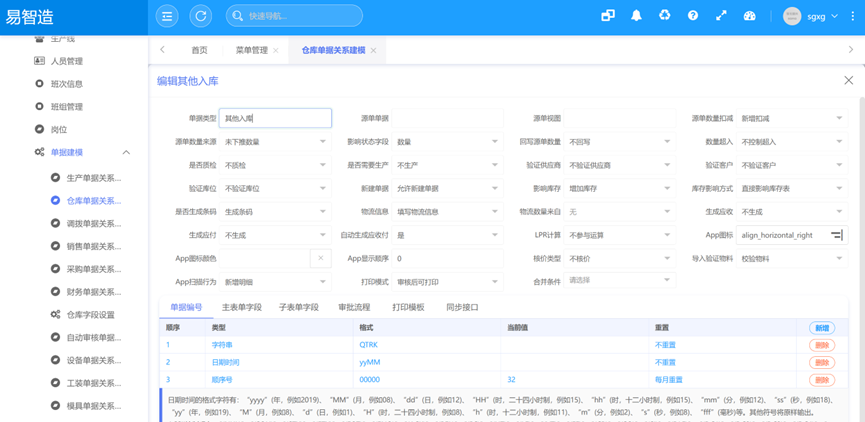The width and height of the screenshot is (865, 422).
Task: Open the 合并条件 dropdown
Action: click(620, 281)
